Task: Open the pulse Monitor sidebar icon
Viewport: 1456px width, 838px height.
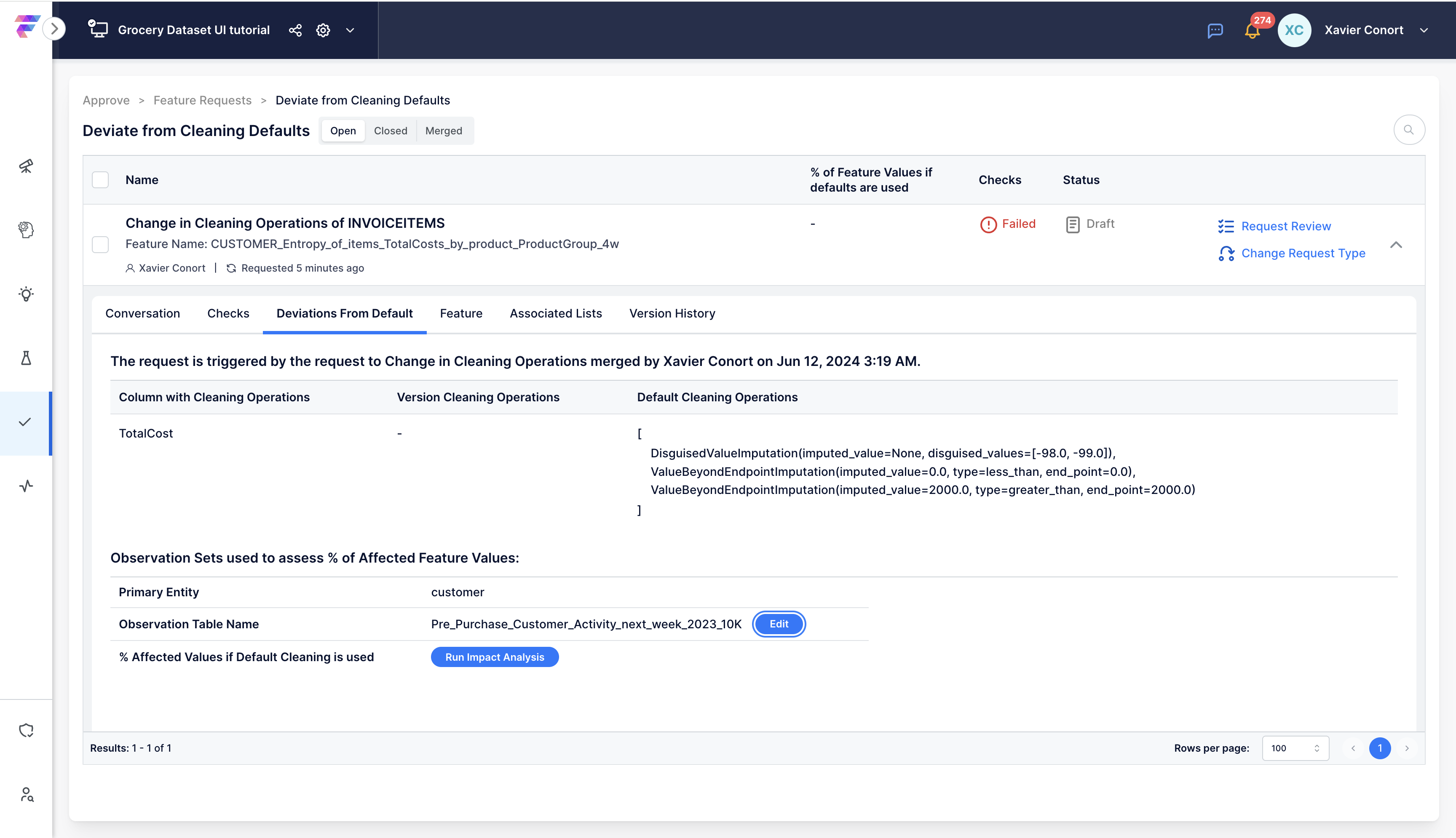Action: [26, 486]
